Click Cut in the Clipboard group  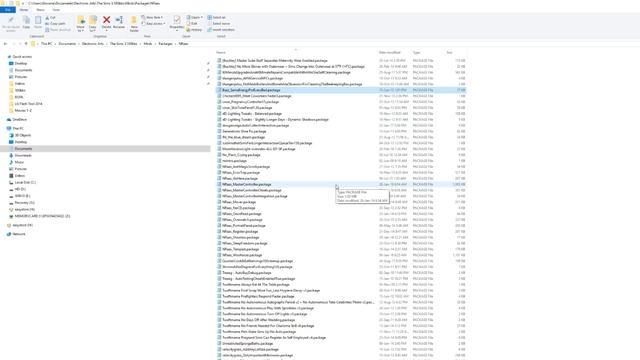pos(51,18)
